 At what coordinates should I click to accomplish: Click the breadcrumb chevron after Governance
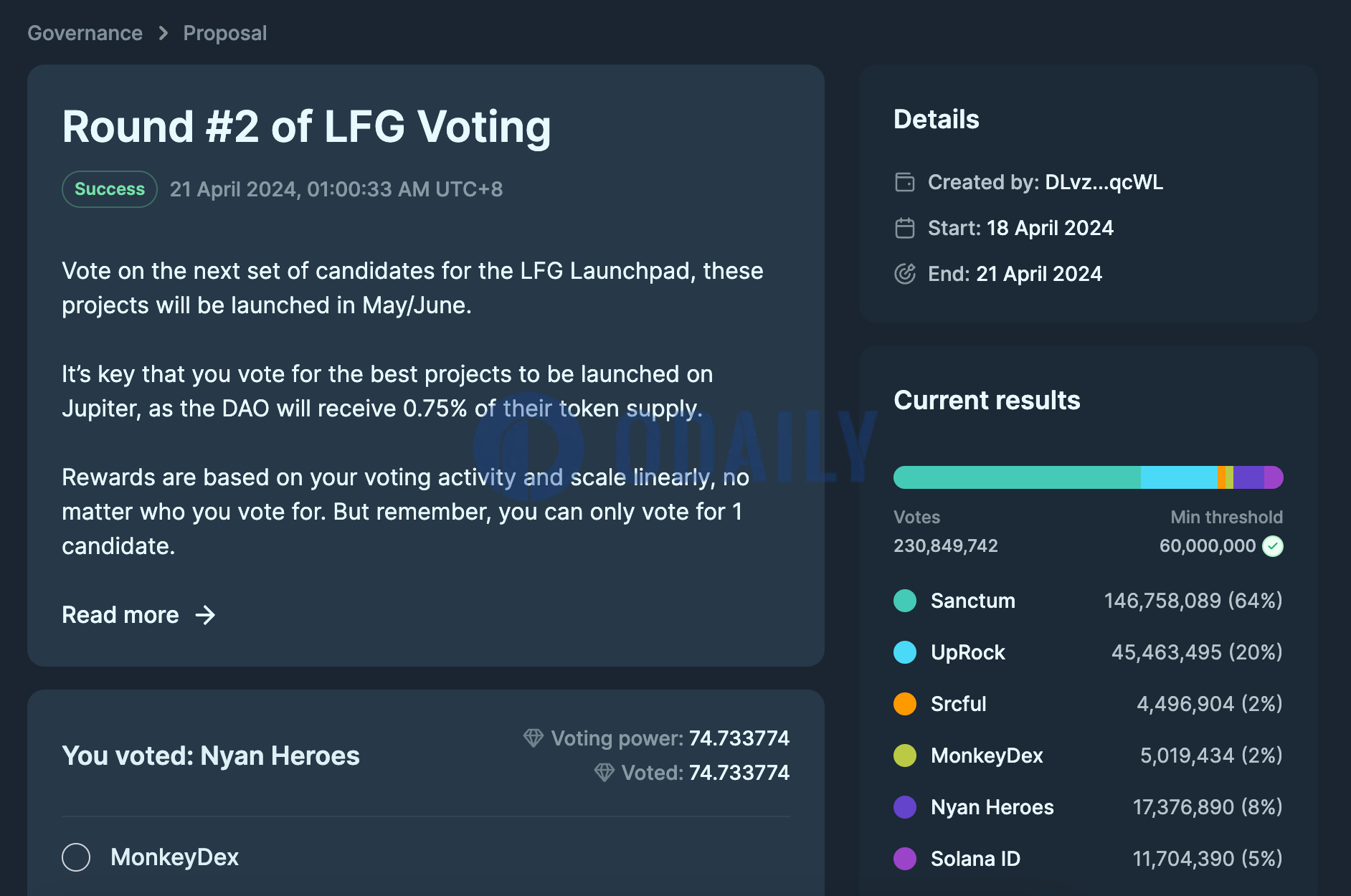tap(163, 33)
